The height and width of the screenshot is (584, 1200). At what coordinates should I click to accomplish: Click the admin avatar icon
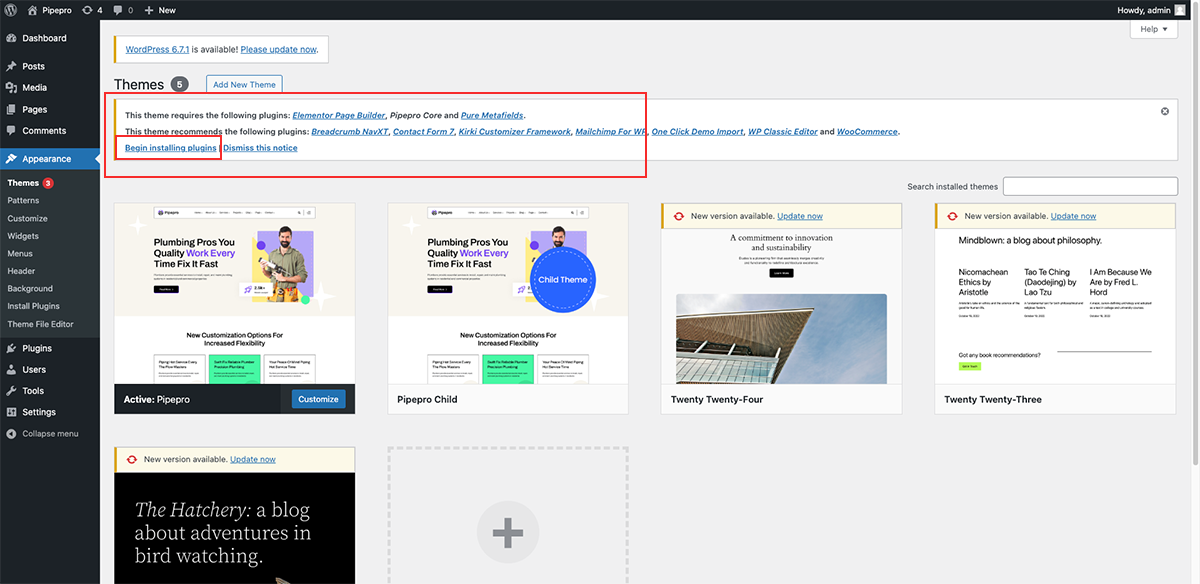[x=1180, y=10]
